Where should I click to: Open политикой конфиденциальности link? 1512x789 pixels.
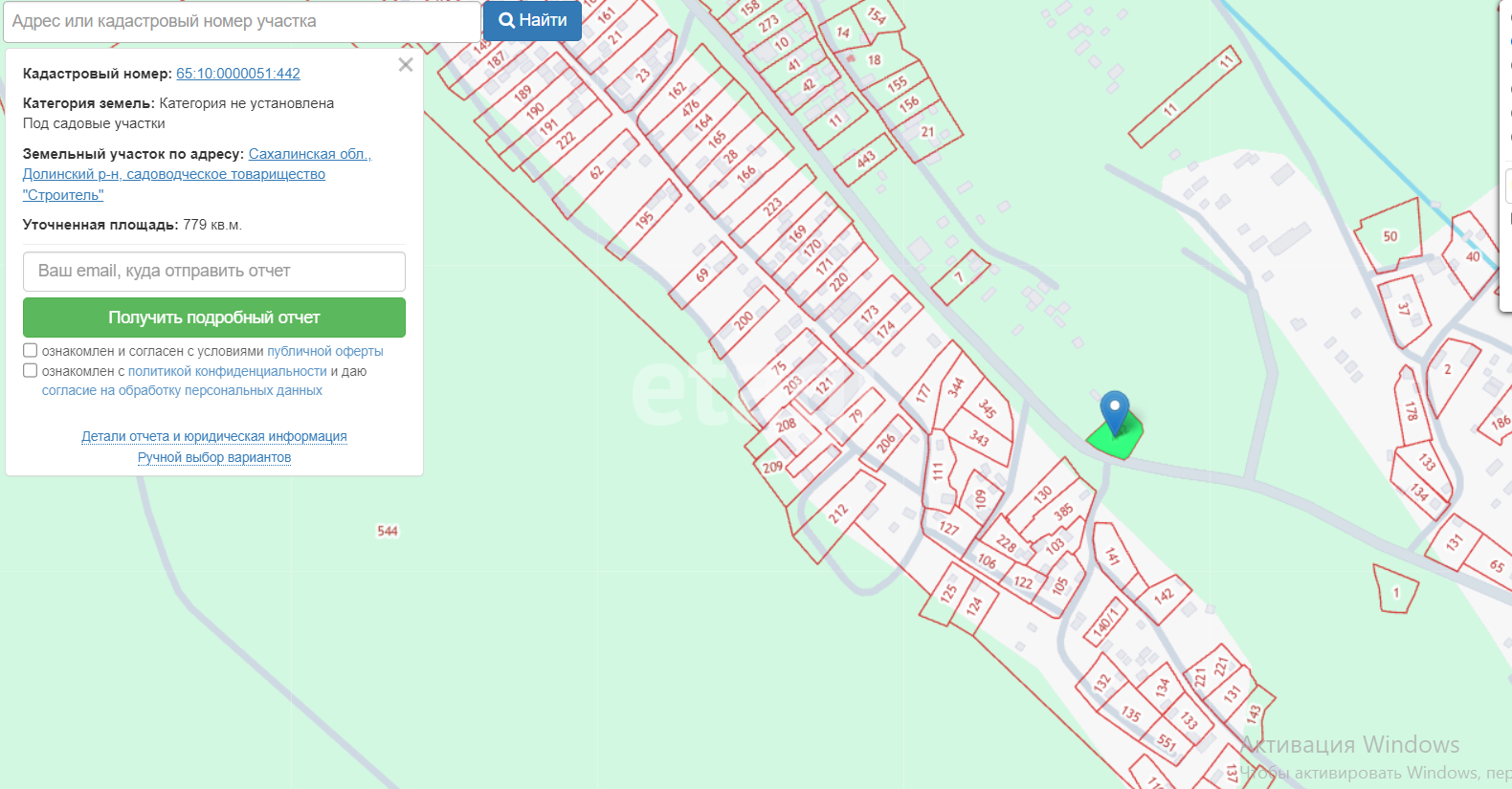227,371
